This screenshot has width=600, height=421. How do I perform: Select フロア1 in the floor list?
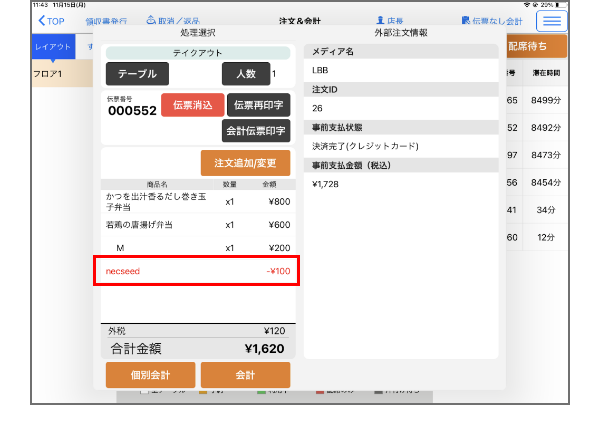(52, 74)
